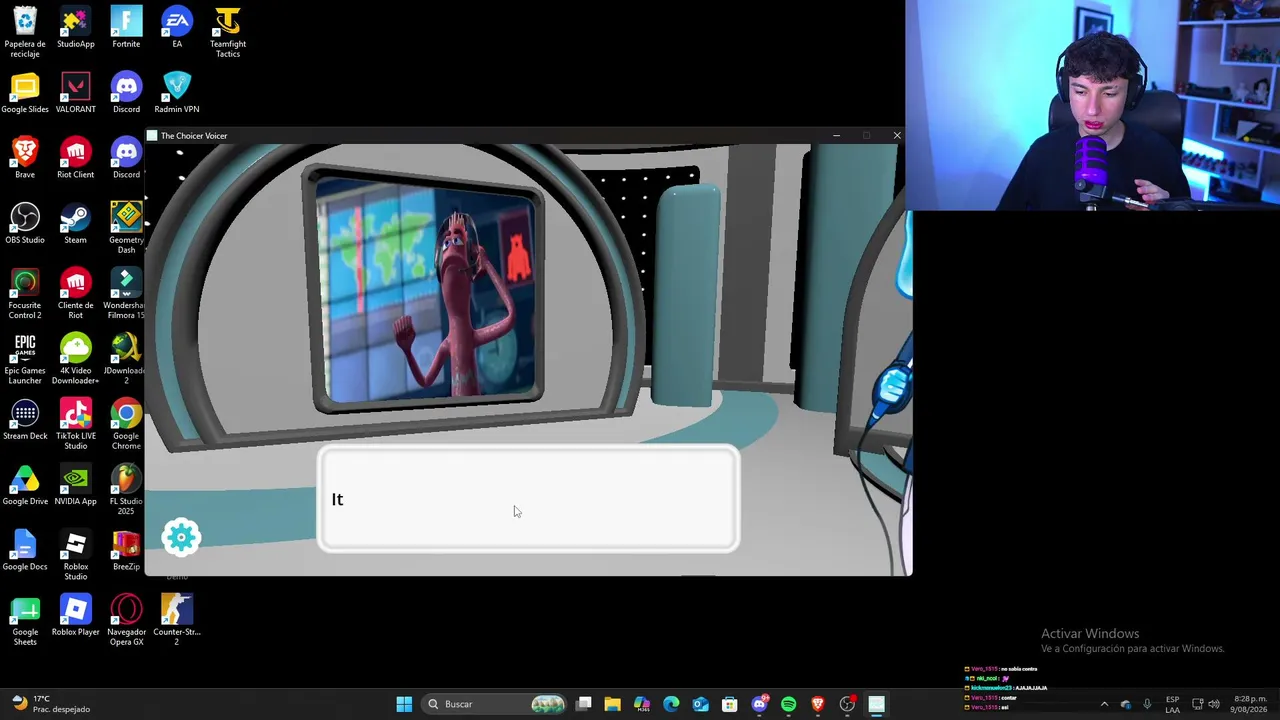Select the Brave desktop shortcut
1280x720 pixels.
coord(25,158)
